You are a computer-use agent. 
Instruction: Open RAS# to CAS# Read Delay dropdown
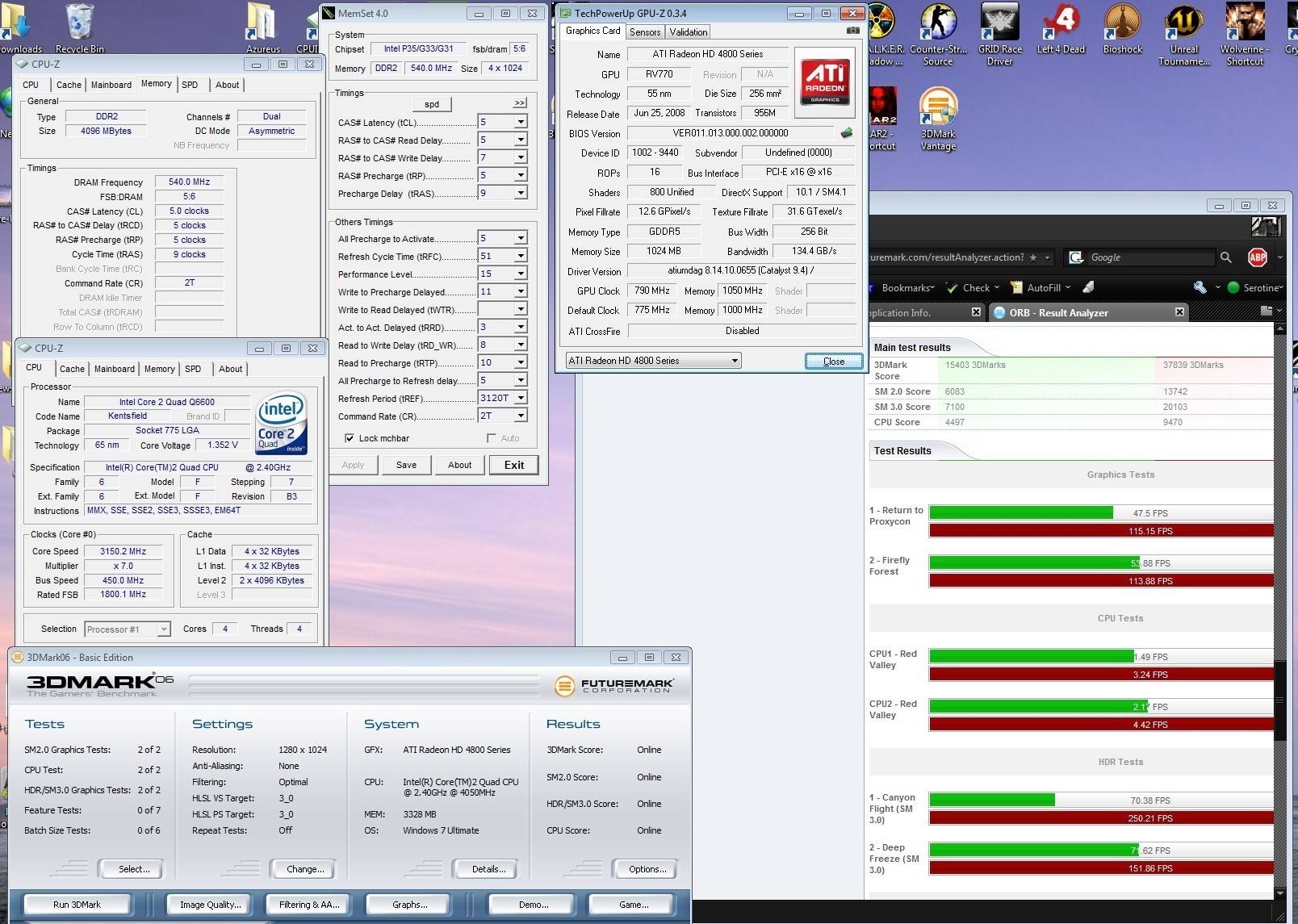521,140
